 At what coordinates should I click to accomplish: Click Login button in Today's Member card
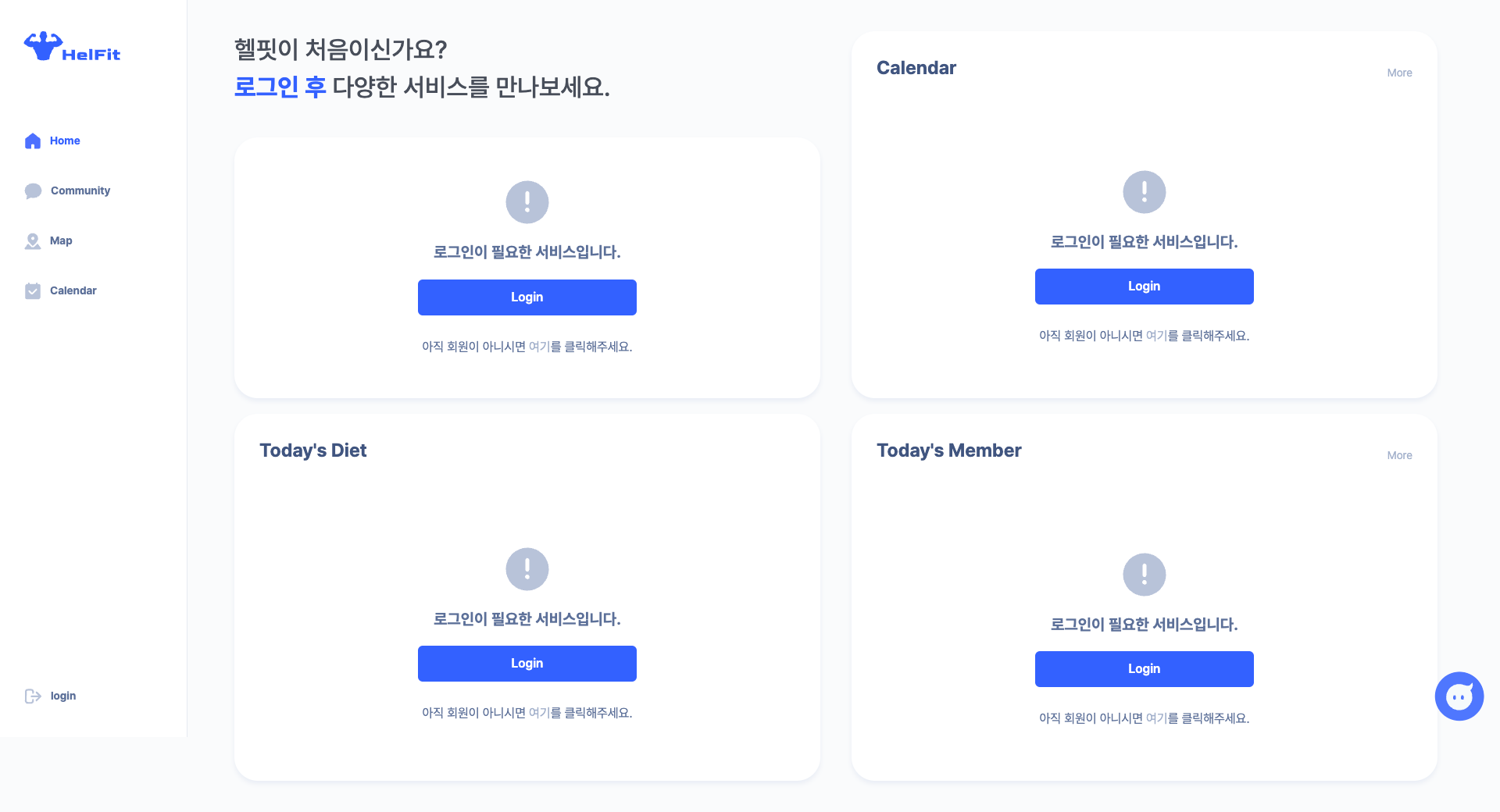tap(1145, 669)
